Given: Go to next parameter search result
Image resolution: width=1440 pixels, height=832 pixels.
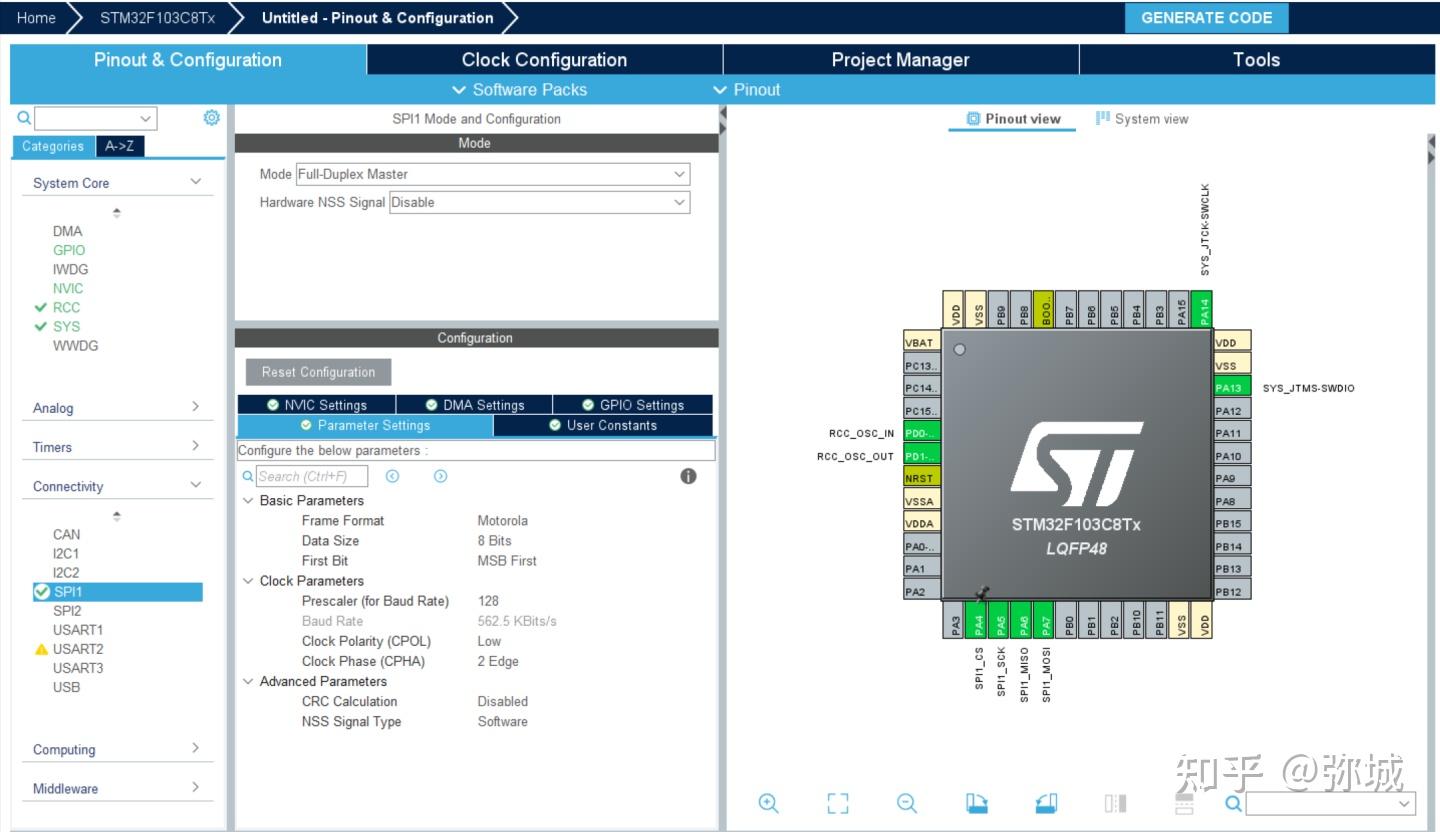Looking at the screenshot, I should pyautogui.click(x=440, y=476).
